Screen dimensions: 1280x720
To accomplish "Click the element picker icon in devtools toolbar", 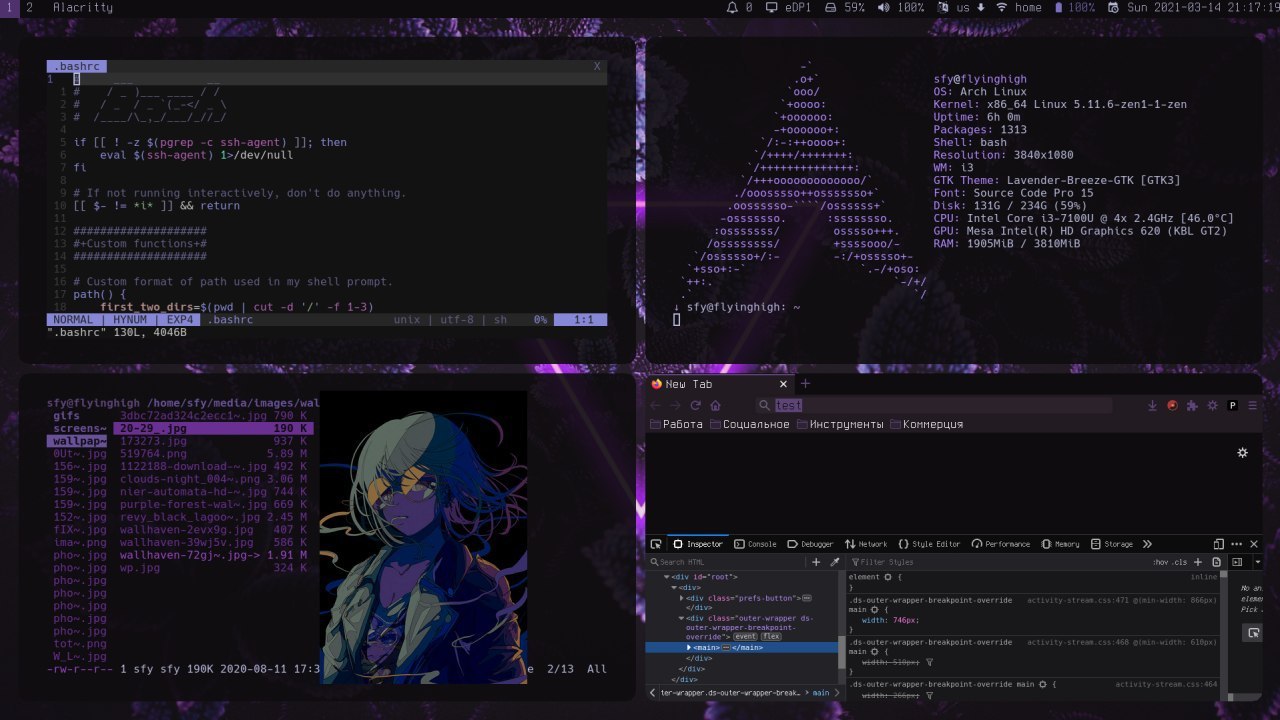I will 656,544.
